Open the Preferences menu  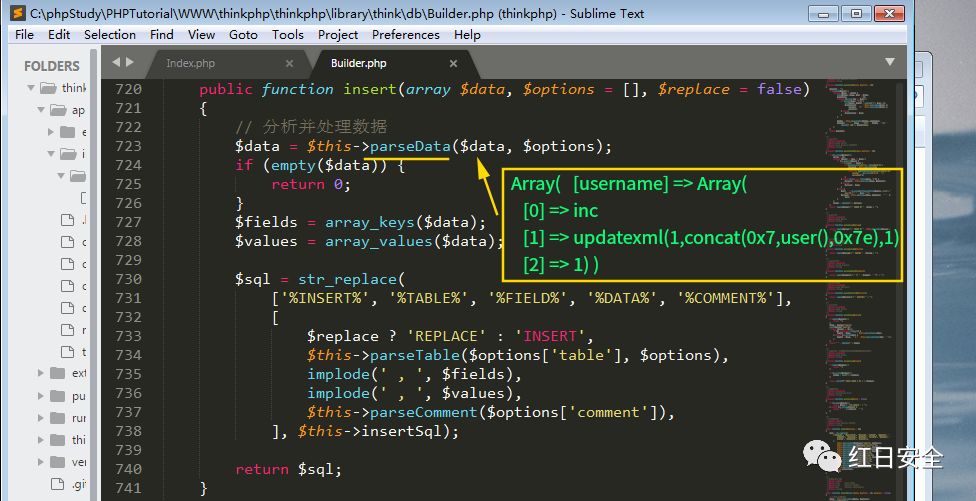406,35
